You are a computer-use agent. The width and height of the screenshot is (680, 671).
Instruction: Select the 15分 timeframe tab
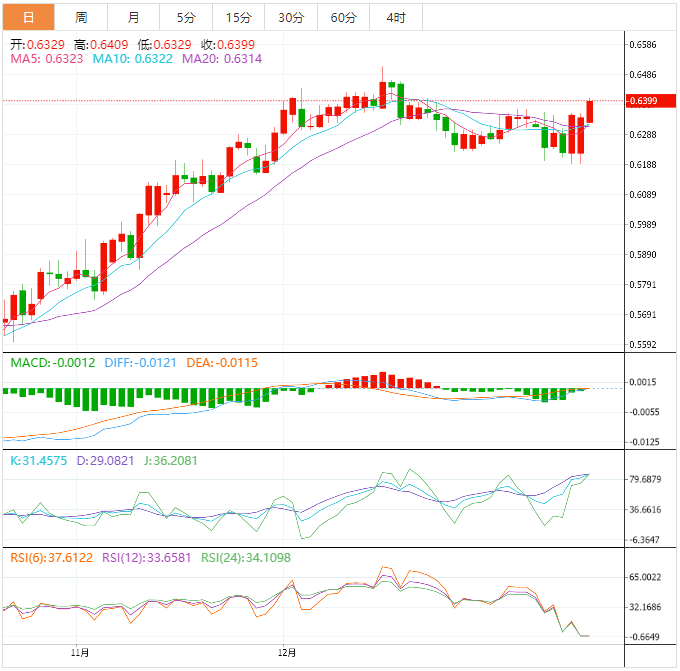239,17
